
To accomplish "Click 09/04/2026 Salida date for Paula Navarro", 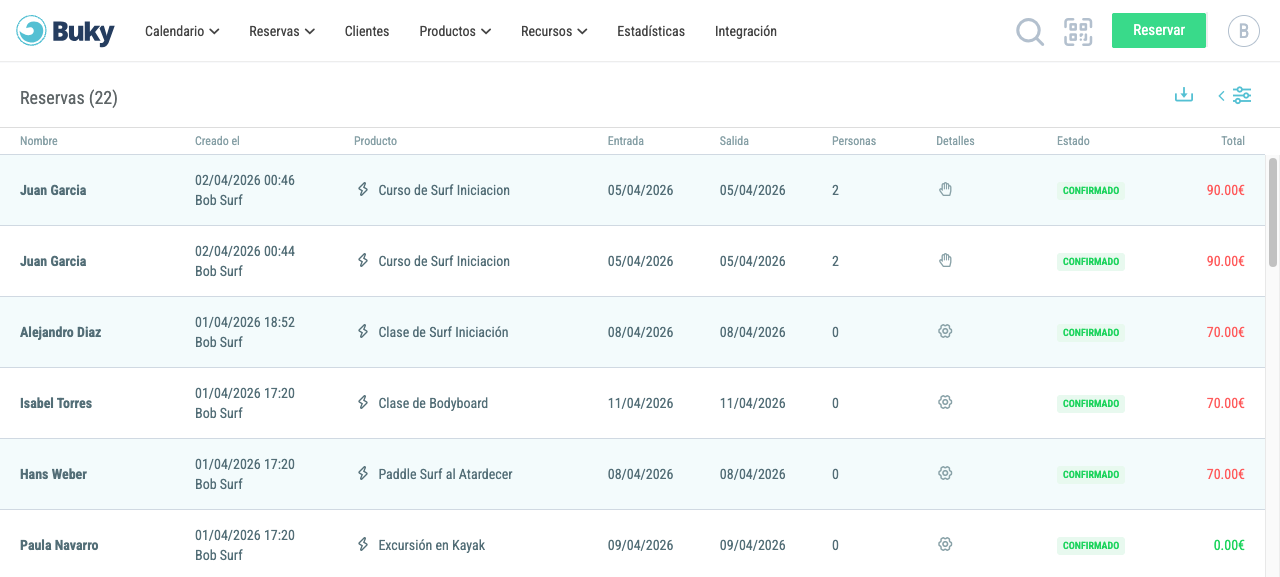I will click(753, 545).
